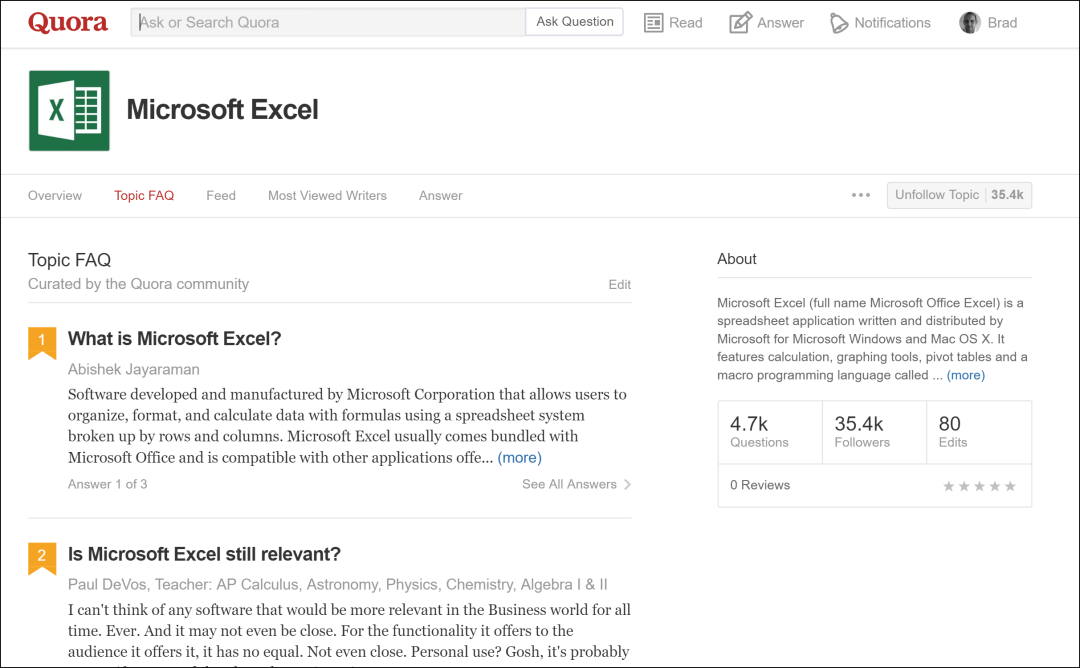Viewport: 1080px width, 668px height.
Task: Click the Quora logo
Action: (68, 23)
